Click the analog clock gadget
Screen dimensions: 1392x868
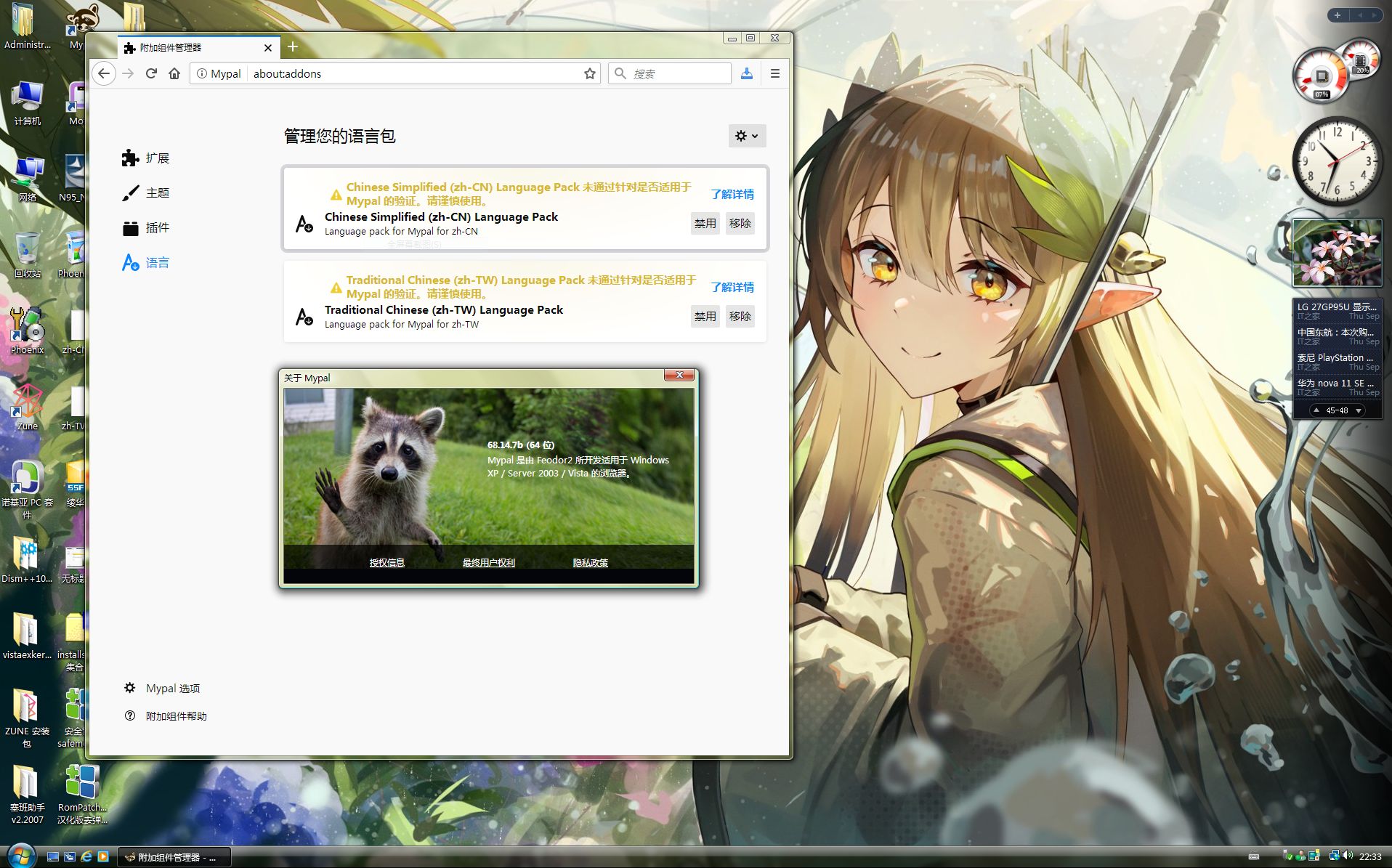[1336, 161]
